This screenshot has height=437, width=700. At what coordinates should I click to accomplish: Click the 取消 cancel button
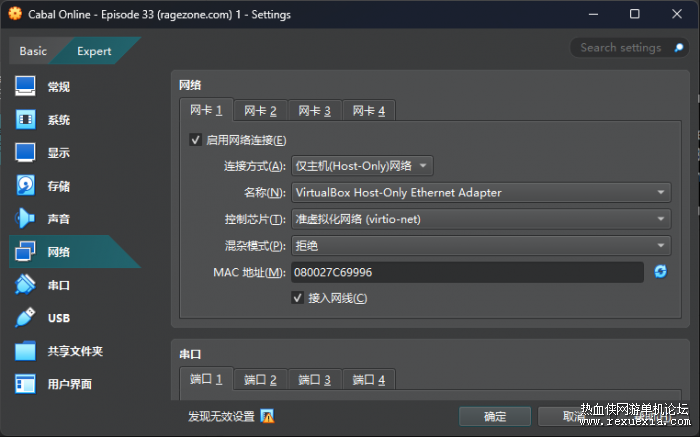(x=574, y=416)
